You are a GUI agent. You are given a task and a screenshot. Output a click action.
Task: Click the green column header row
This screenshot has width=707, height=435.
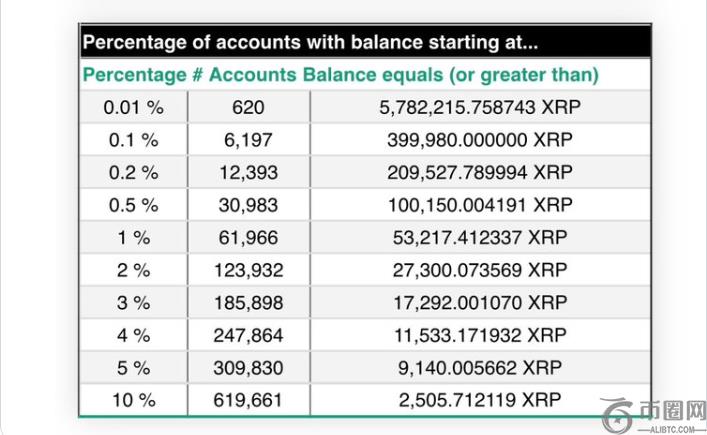[x=340, y=75]
